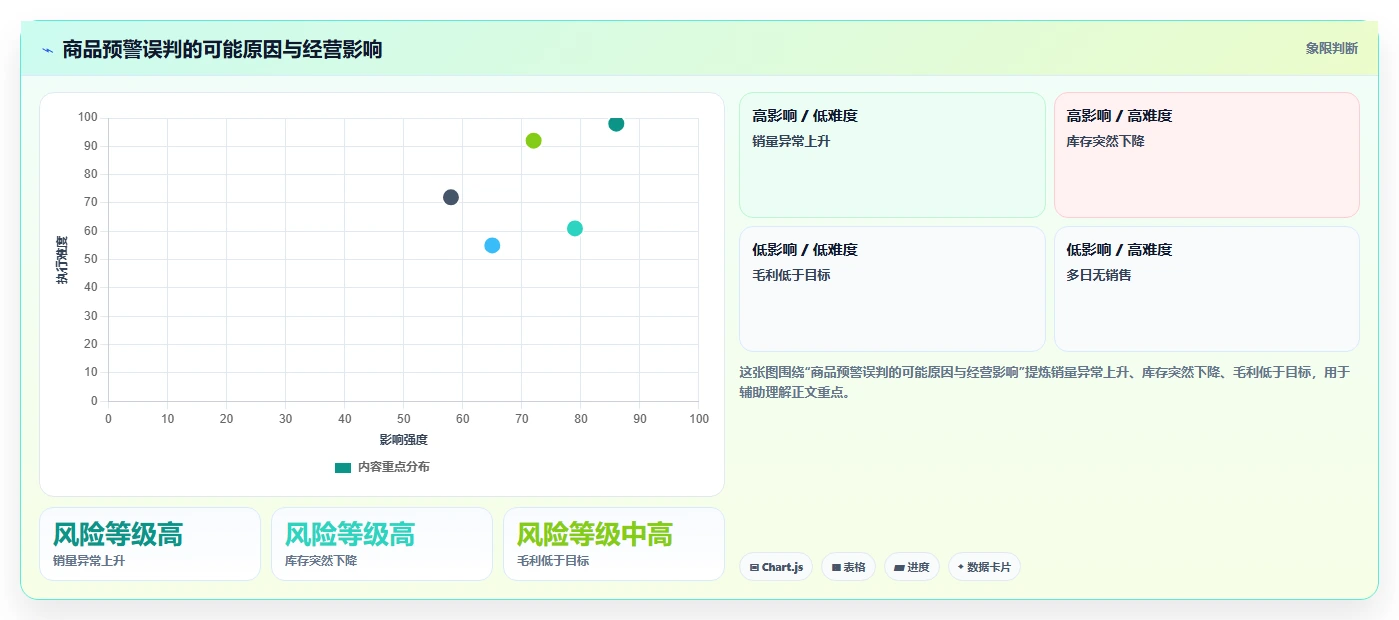This screenshot has width=1399, height=620.
Task: Click 库存突然下降 in the pink quadrant card
Action: tap(1105, 141)
